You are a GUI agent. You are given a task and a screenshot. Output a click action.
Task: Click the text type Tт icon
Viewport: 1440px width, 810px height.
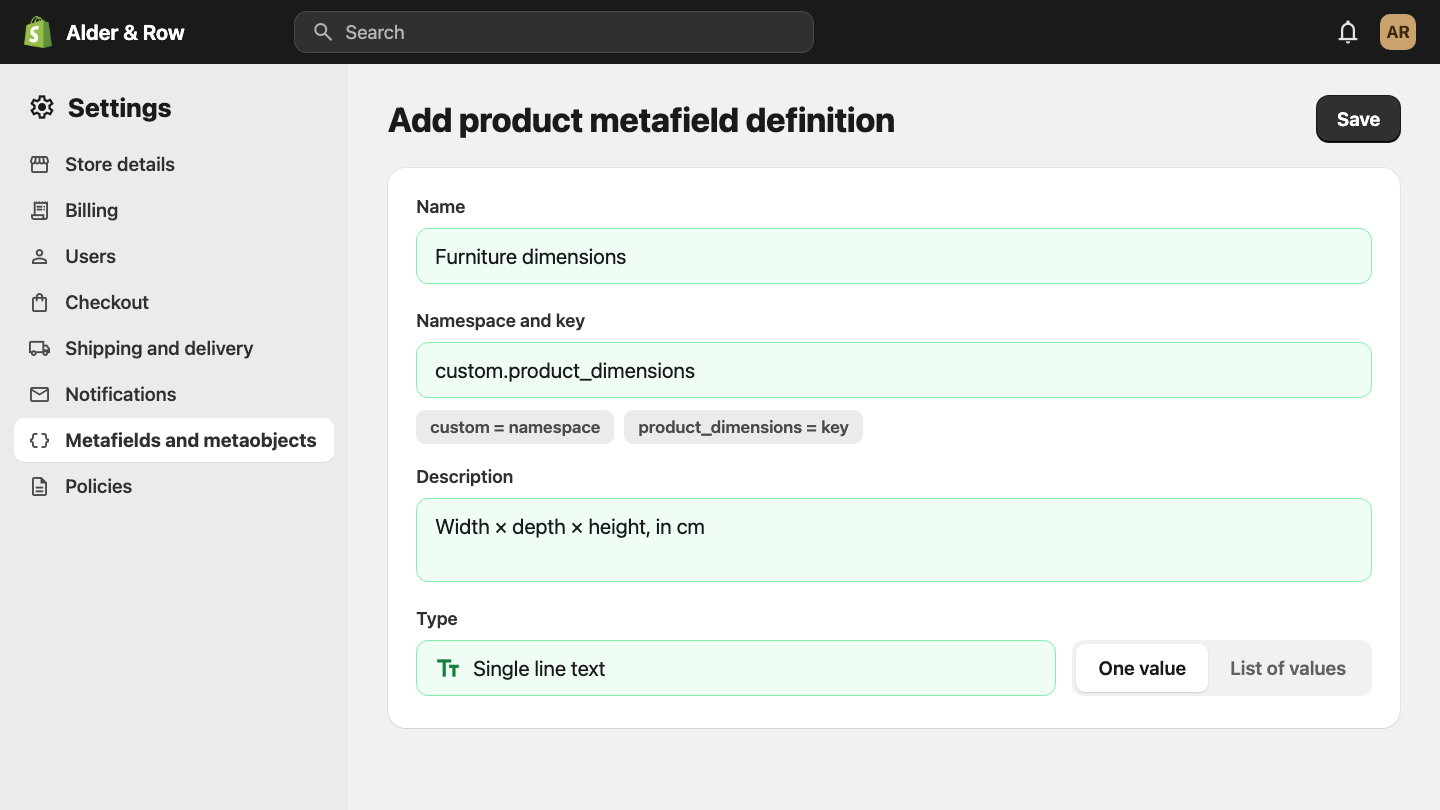pyautogui.click(x=448, y=668)
